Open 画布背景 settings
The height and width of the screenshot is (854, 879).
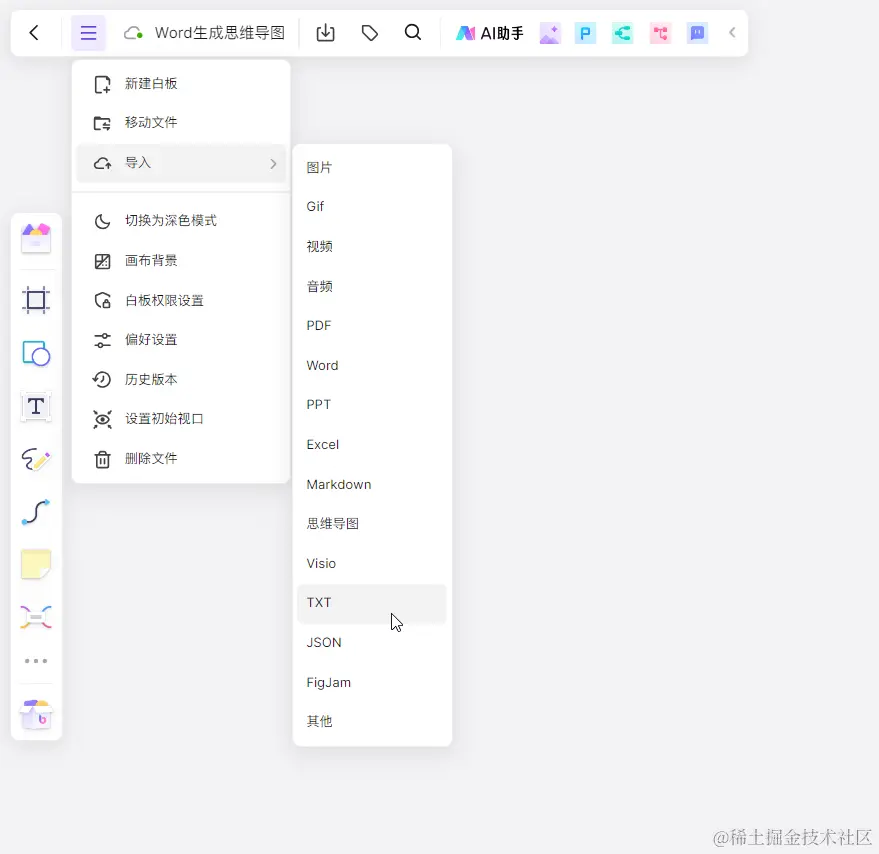(x=181, y=261)
